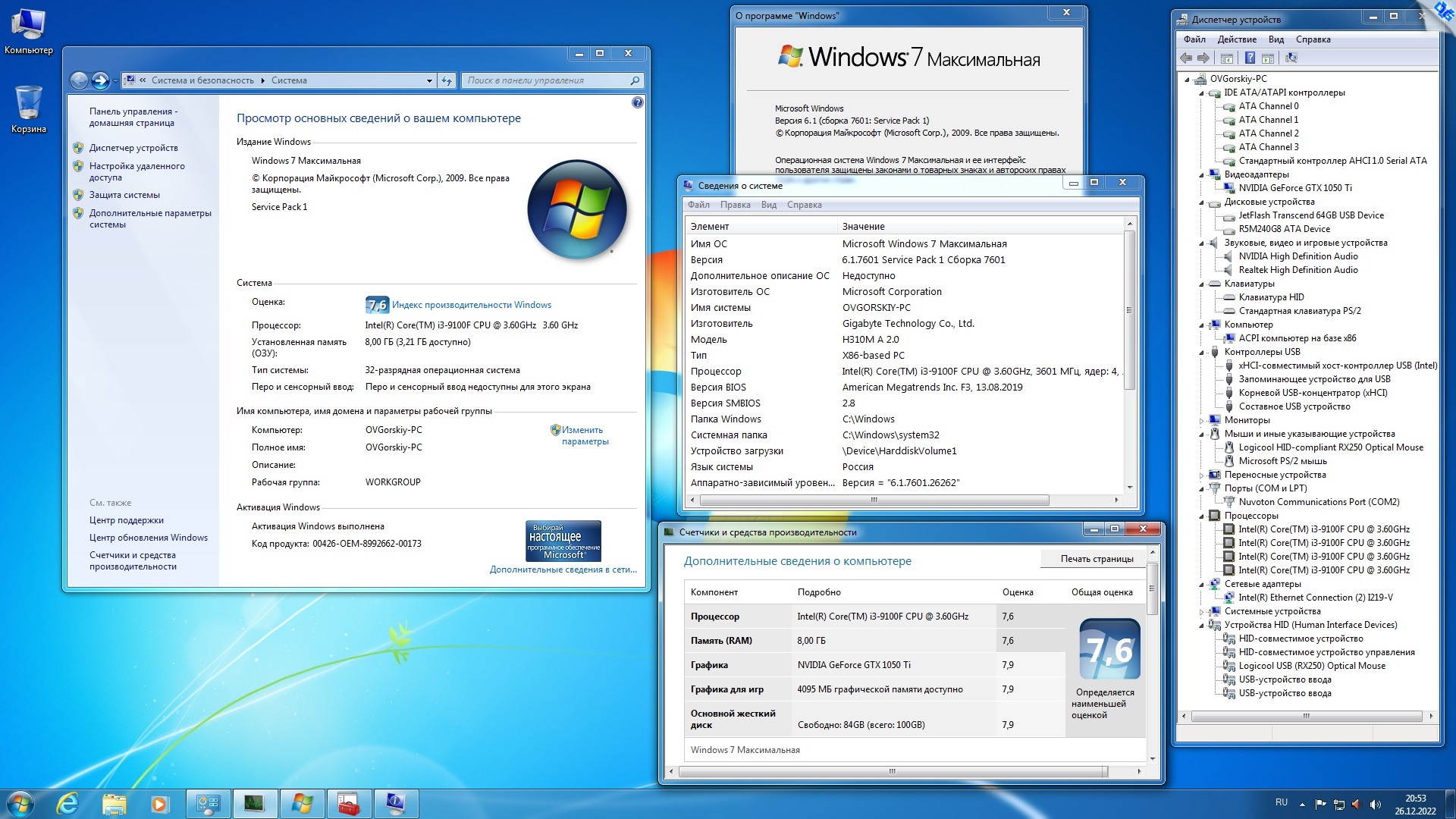The width and height of the screenshot is (1456, 819).
Task: Click horizontal scrollbar in Device Manager tree
Action: (1306, 716)
